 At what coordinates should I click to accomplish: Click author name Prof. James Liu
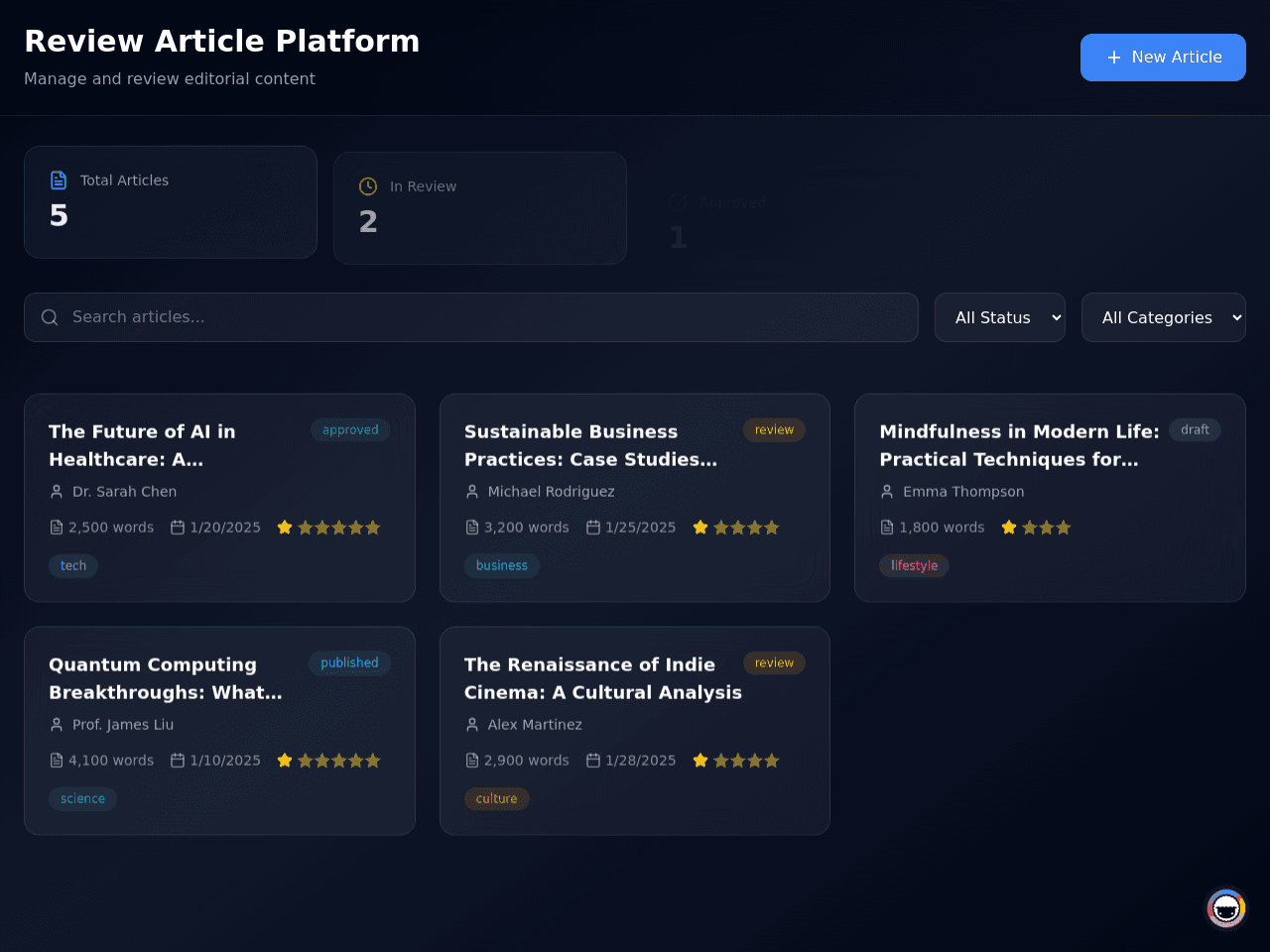(123, 725)
